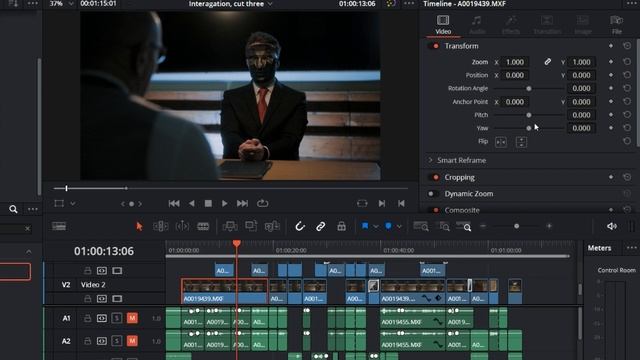This screenshot has height=360, width=640.
Task: Select clip A0019439.MXF on Video 2 track
Action: pyautogui.click(x=224, y=291)
